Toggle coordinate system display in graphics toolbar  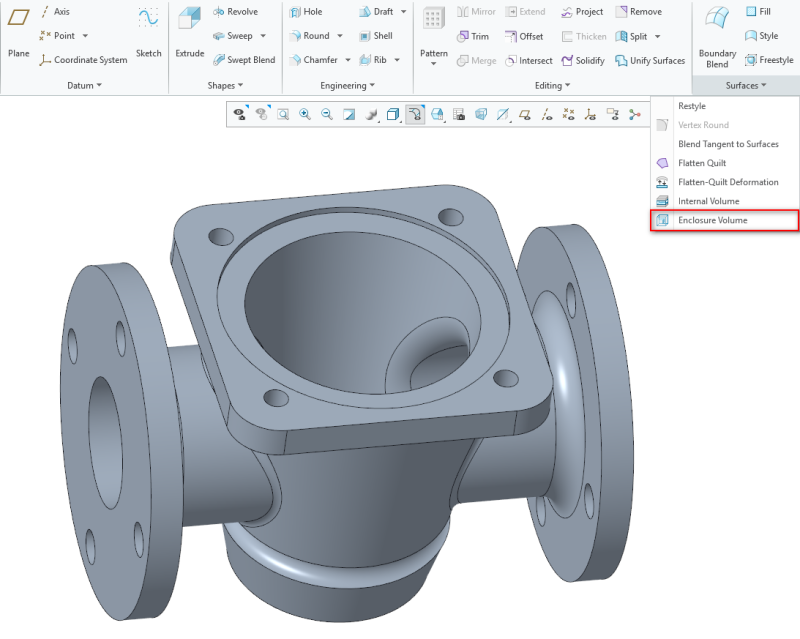590,115
